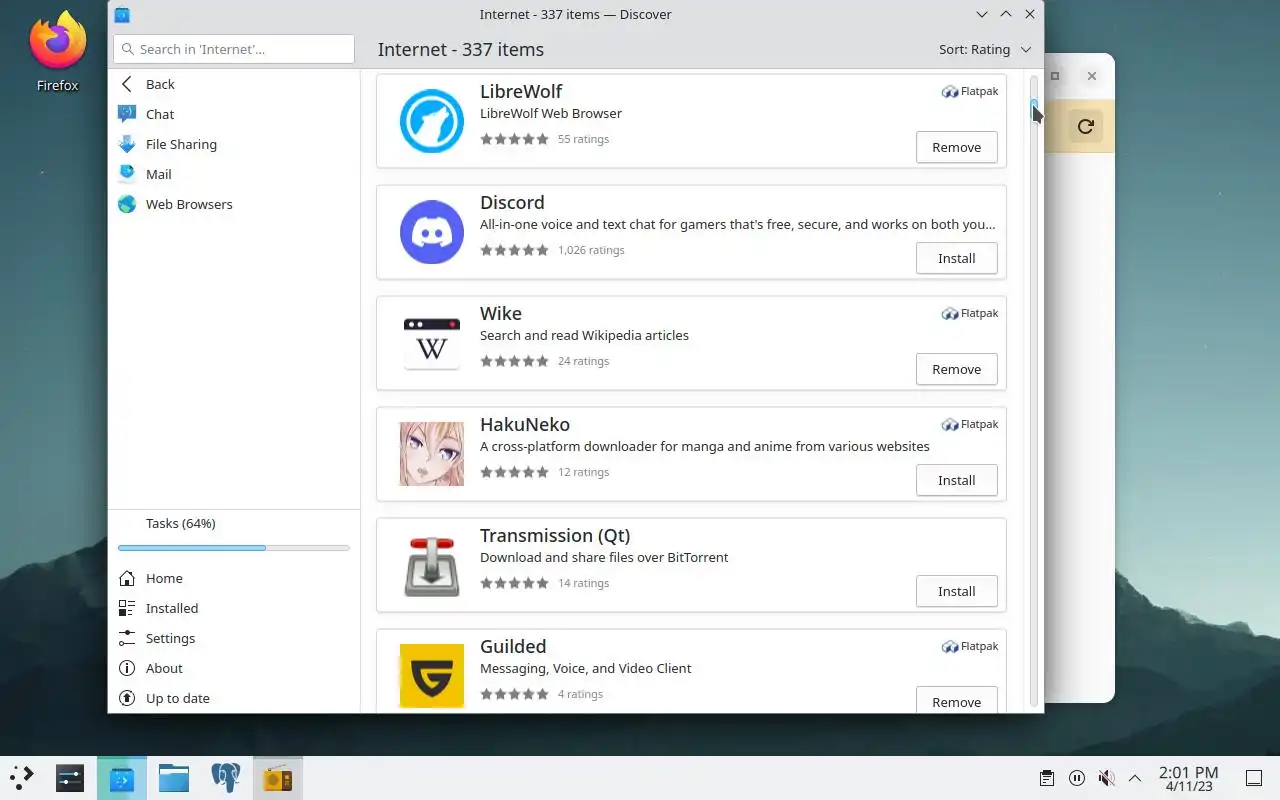Open the Chat category
The image size is (1280, 800).
click(x=234, y=114)
